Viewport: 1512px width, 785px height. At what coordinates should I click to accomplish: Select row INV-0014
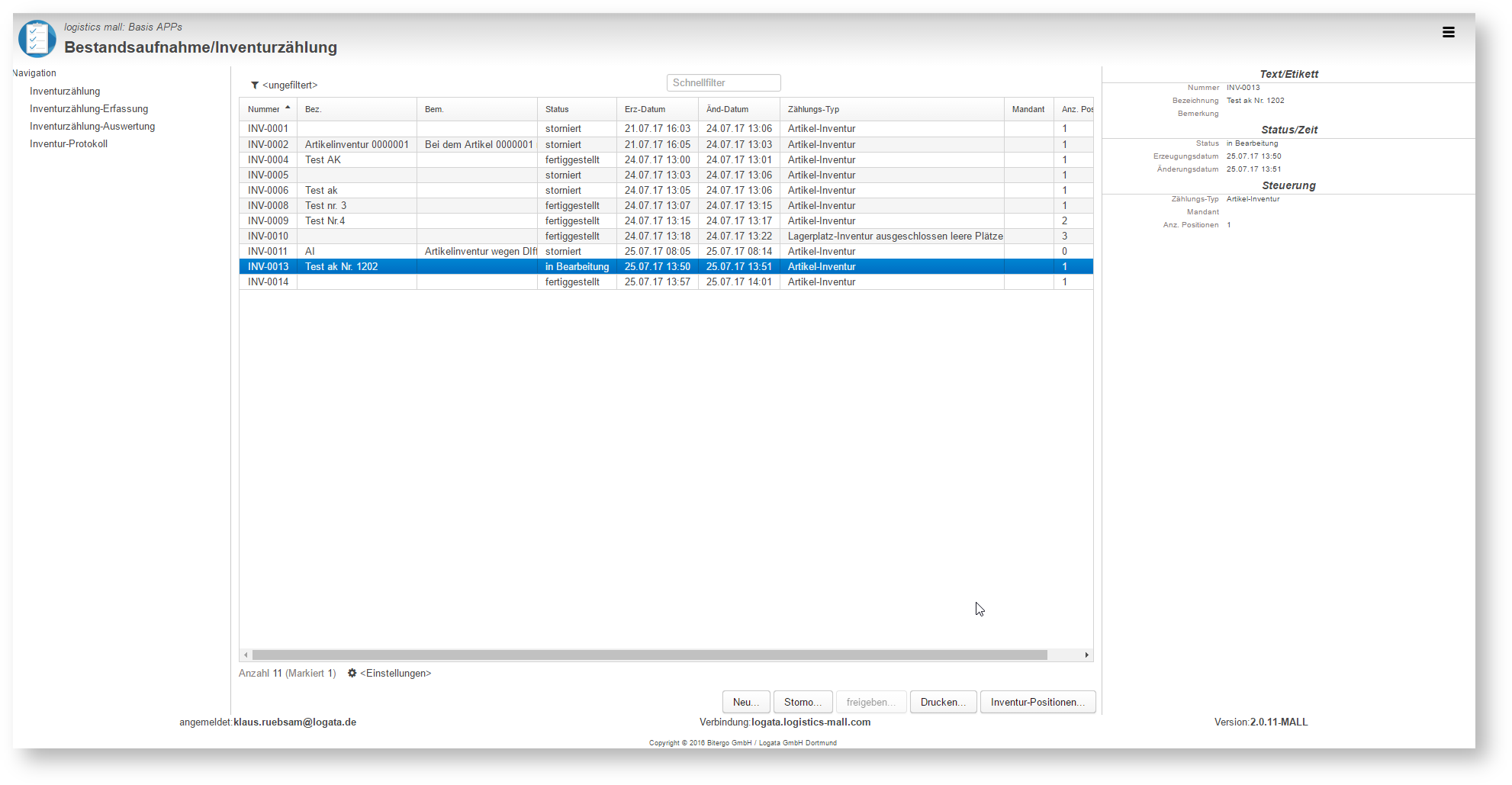(666, 282)
